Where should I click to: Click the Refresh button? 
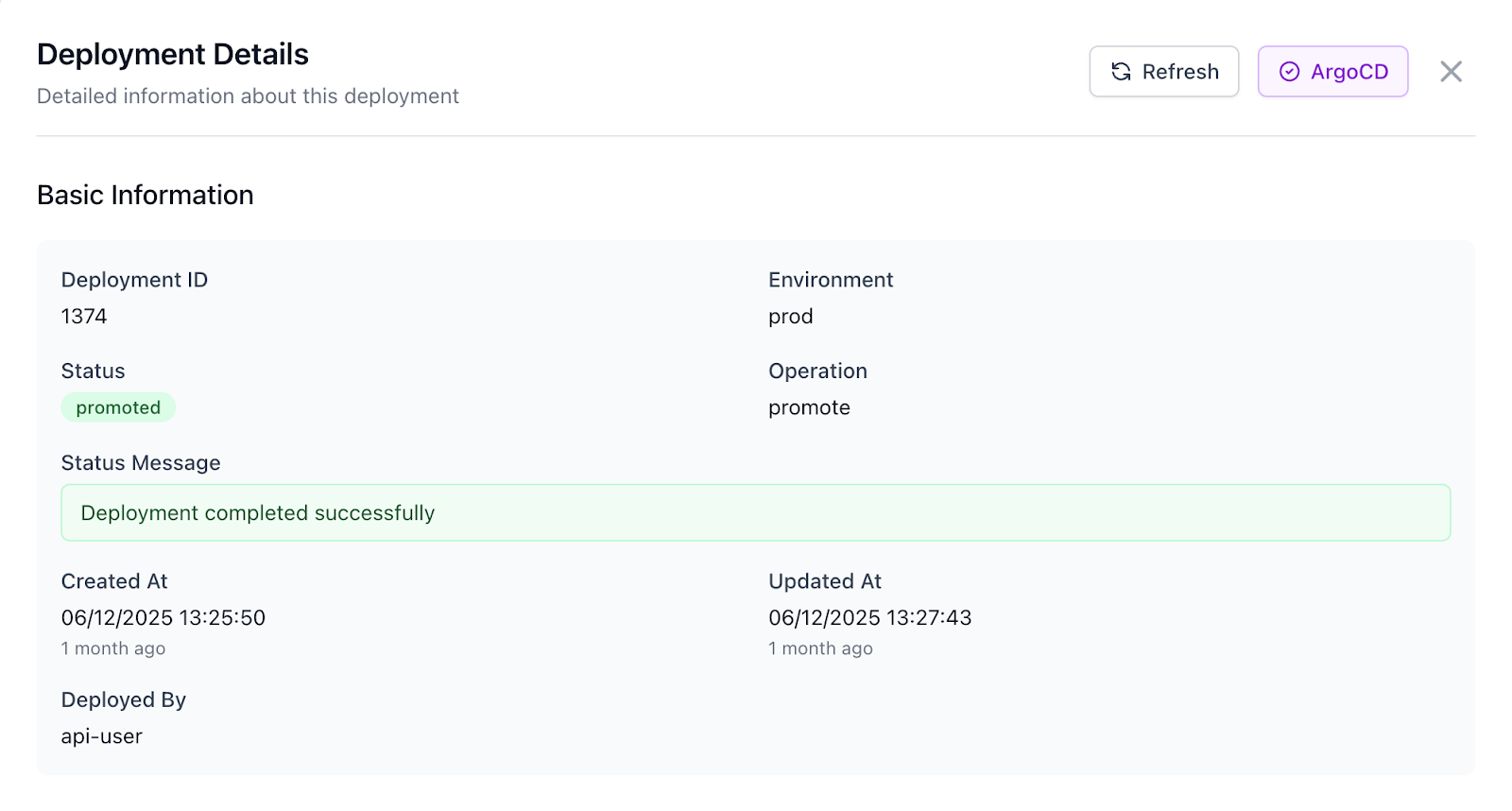click(x=1163, y=72)
